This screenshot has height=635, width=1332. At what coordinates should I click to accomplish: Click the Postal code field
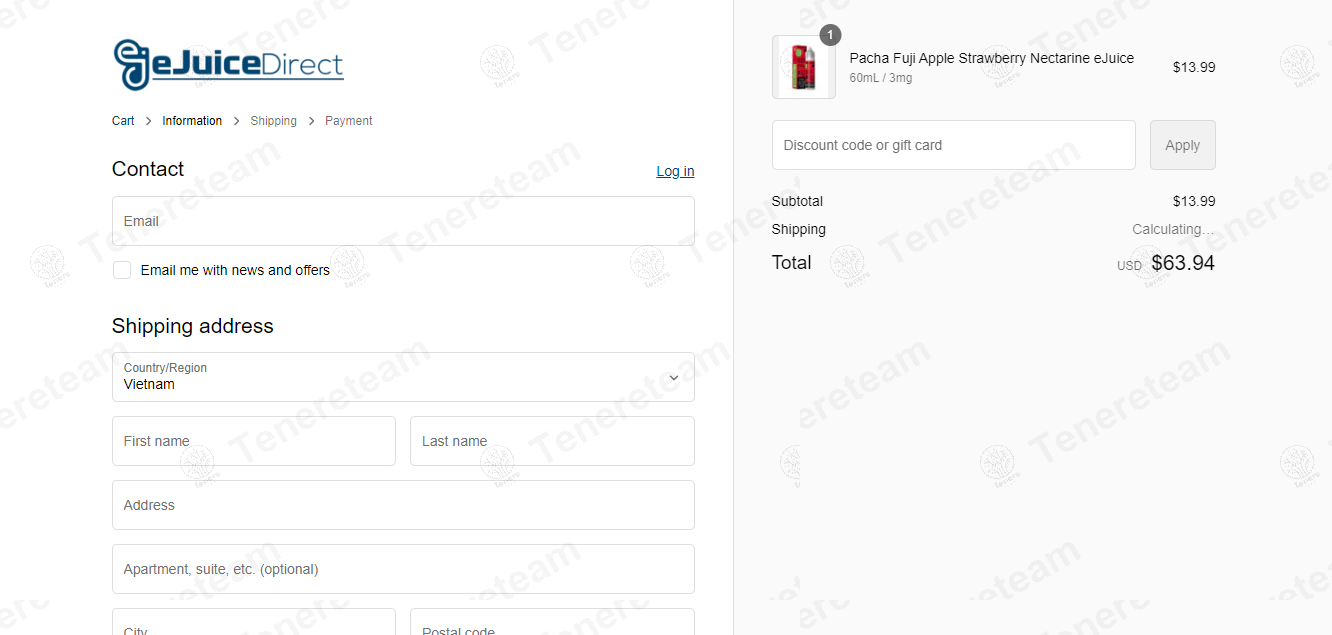tap(552, 624)
